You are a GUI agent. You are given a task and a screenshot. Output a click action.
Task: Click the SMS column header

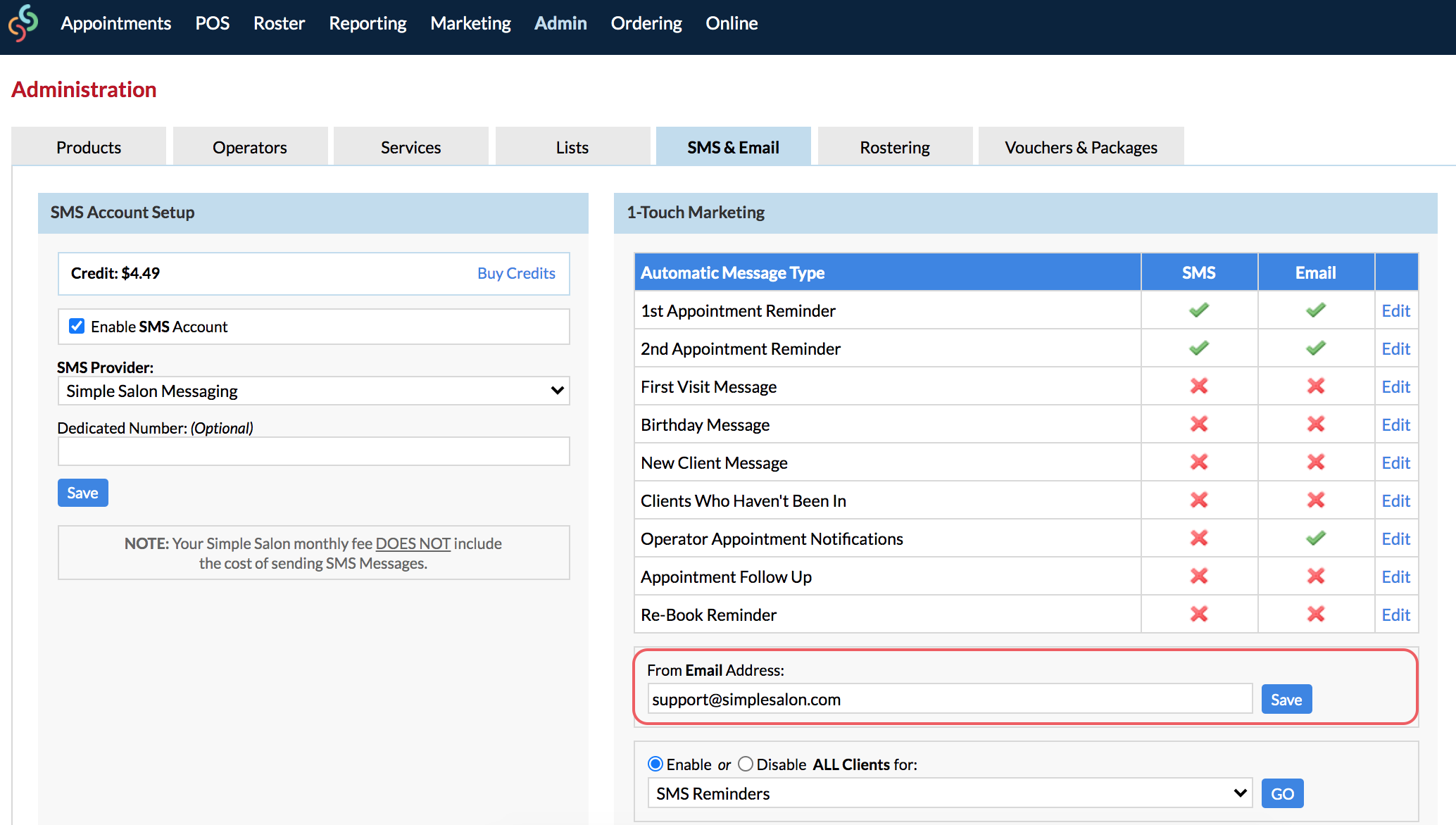pyautogui.click(x=1199, y=272)
